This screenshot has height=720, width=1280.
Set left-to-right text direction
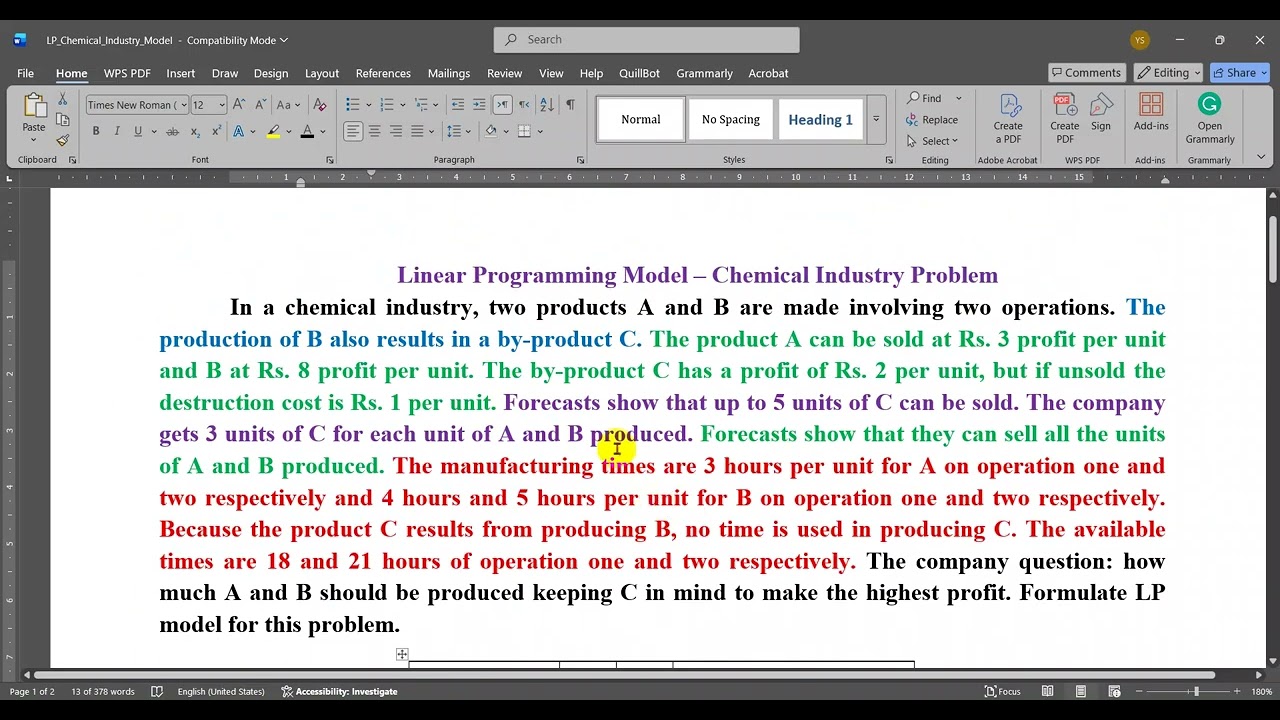(502, 105)
